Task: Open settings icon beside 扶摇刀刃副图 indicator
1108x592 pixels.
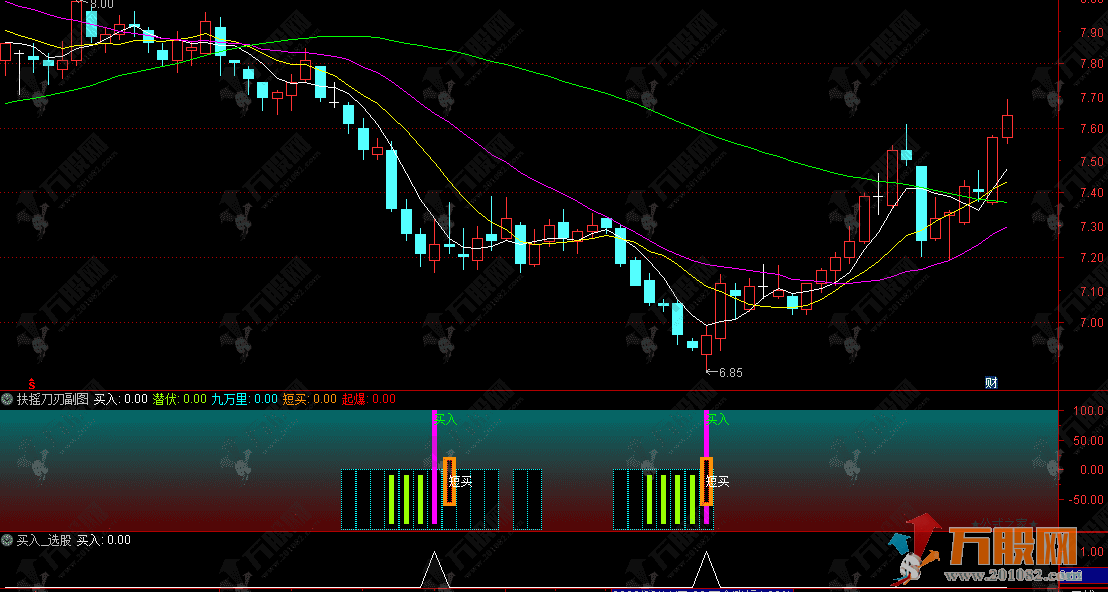Action: coord(7,400)
